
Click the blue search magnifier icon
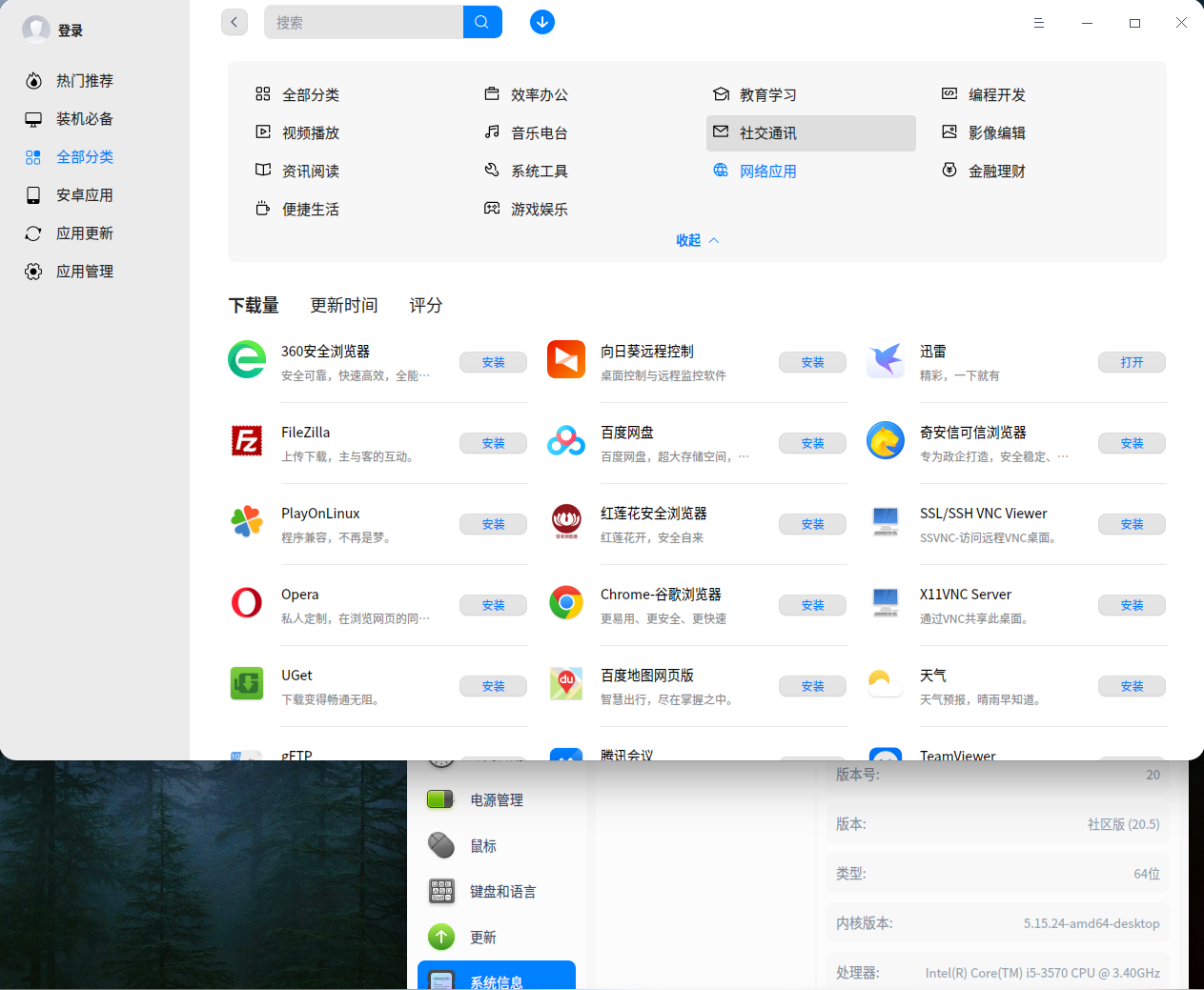tap(481, 21)
